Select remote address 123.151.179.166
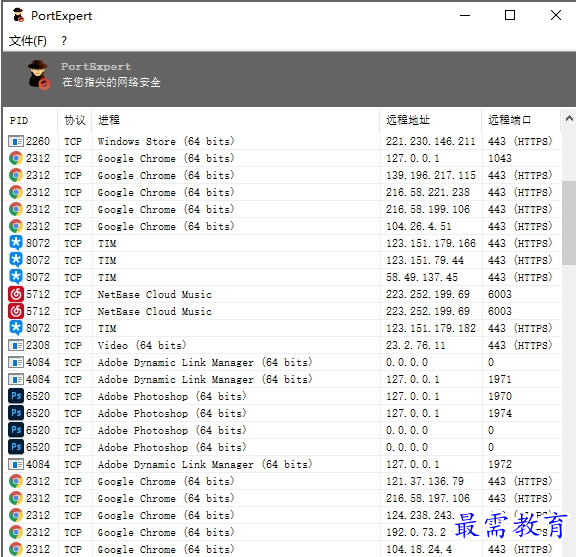Image resolution: width=576 pixels, height=557 pixels. click(431, 243)
